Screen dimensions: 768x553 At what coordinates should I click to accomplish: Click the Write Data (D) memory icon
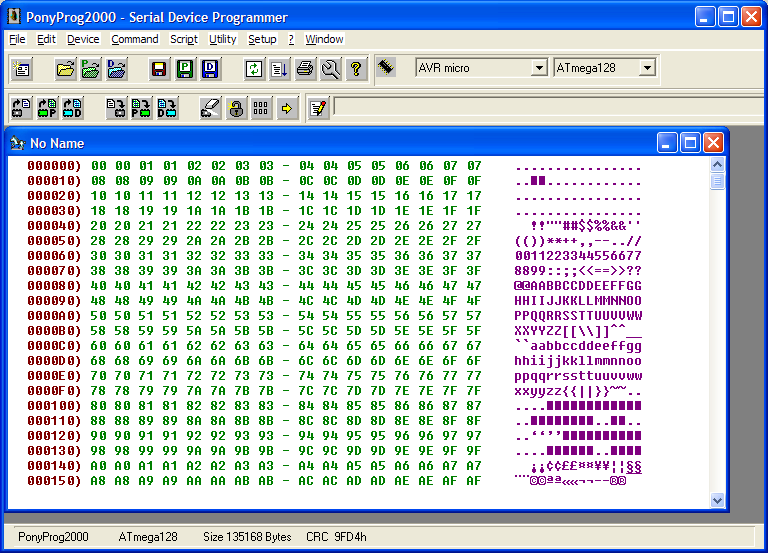(x=167, y=108)
